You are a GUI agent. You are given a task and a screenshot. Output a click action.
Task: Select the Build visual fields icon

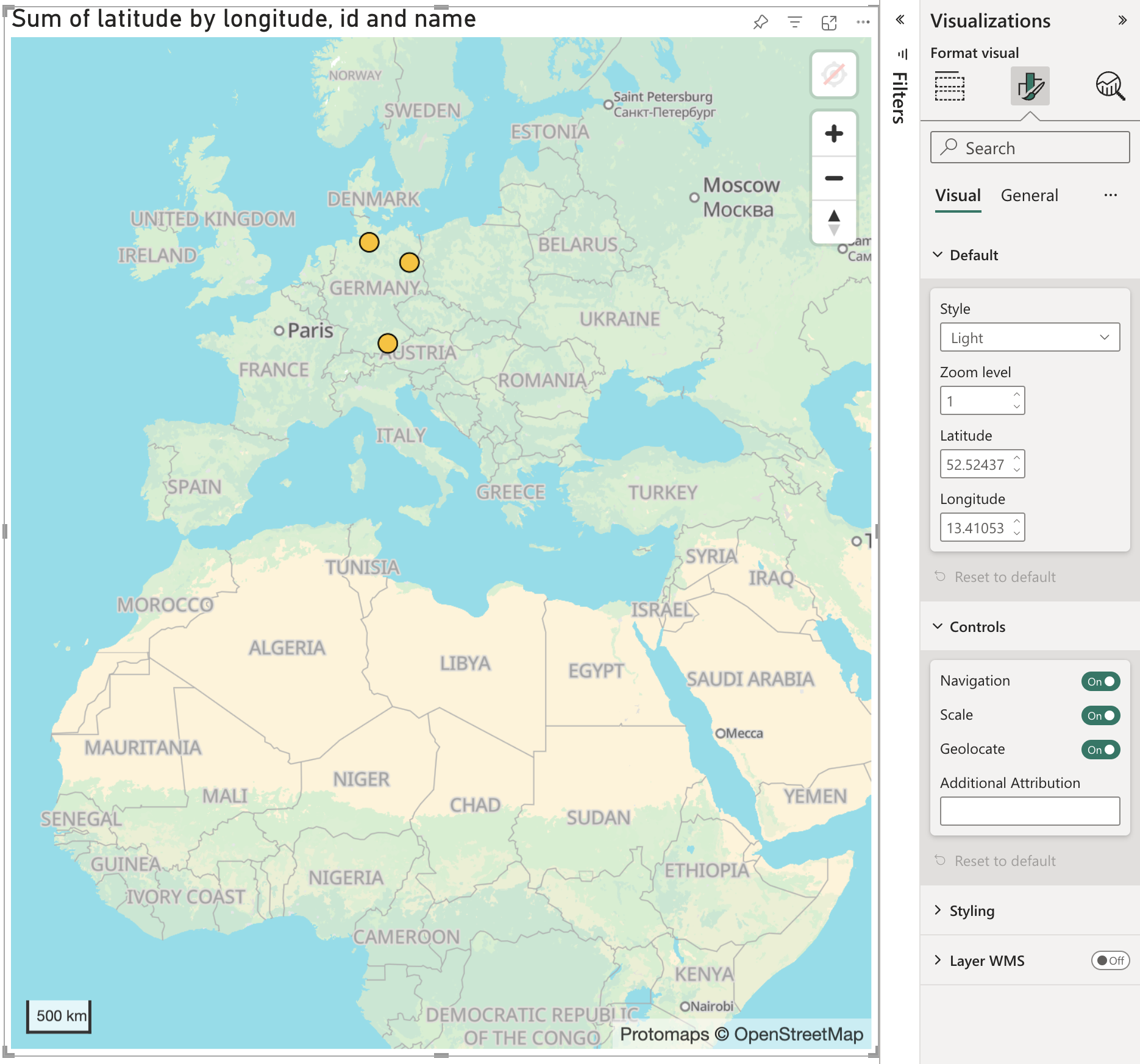tap(950, 86)
